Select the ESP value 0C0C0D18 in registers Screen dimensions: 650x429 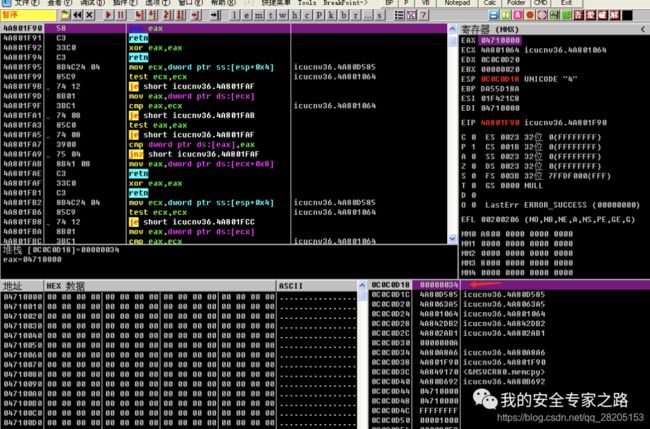pyautogui.click(x=500, y=79)
